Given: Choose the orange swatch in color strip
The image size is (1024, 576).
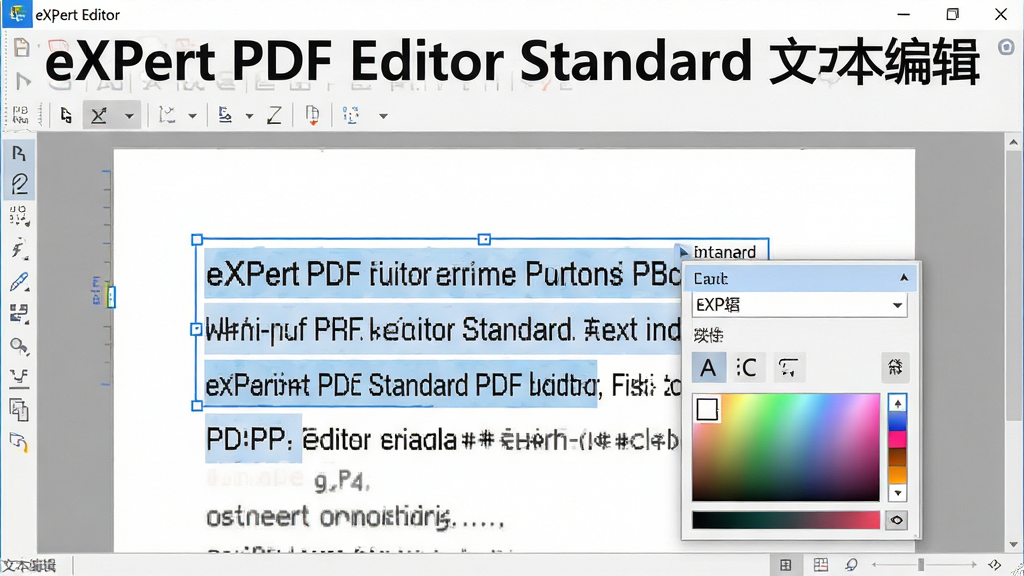Looking at the screenshot, I should point(898,475).
